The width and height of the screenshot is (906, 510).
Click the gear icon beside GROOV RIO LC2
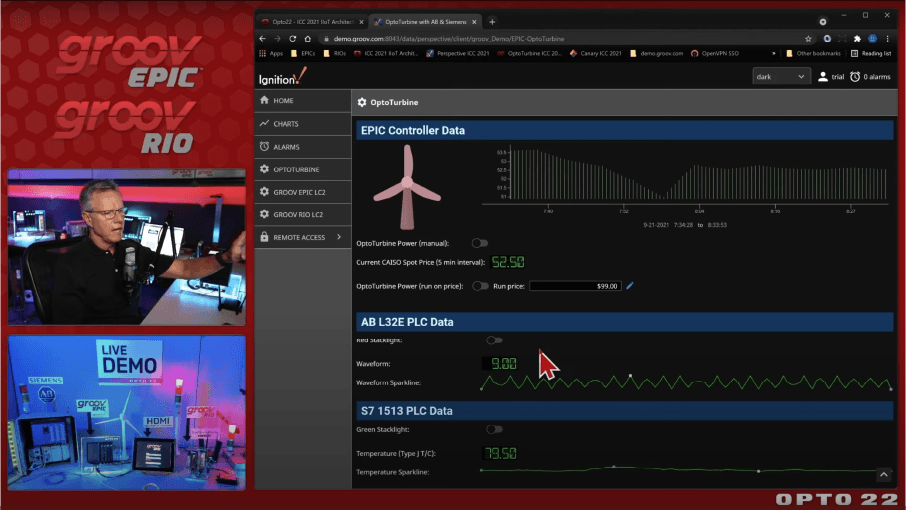coord(264,214)
